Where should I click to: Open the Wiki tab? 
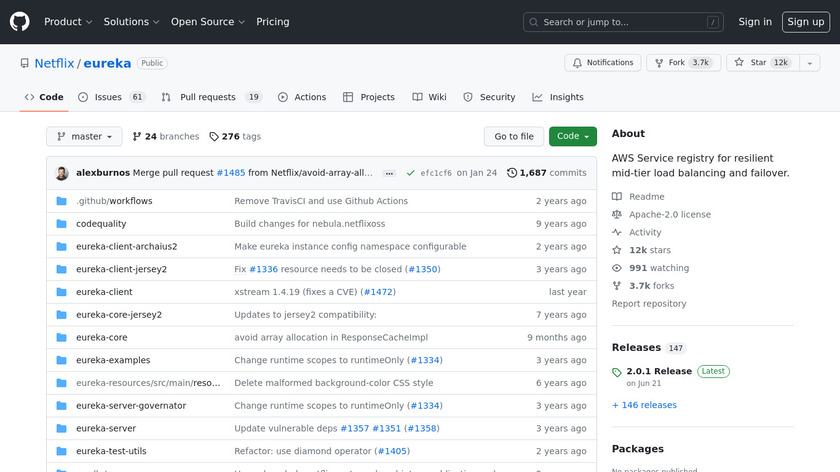[430, 97]
